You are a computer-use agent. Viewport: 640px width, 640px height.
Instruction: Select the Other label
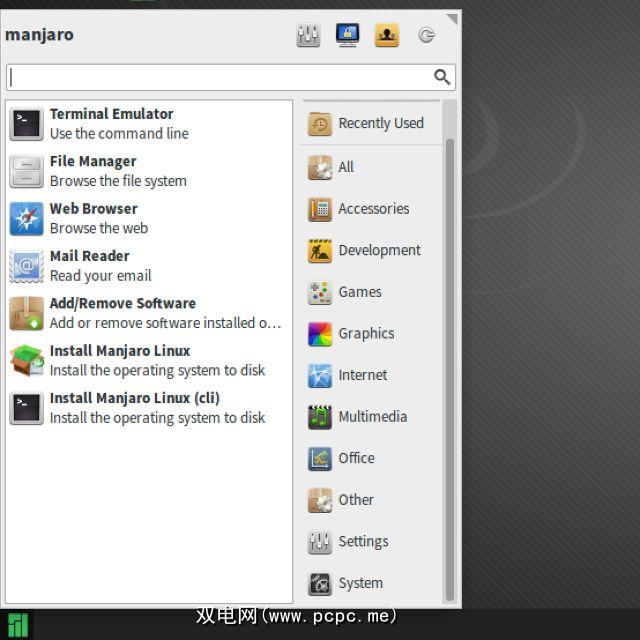click(x=356, y=500)
